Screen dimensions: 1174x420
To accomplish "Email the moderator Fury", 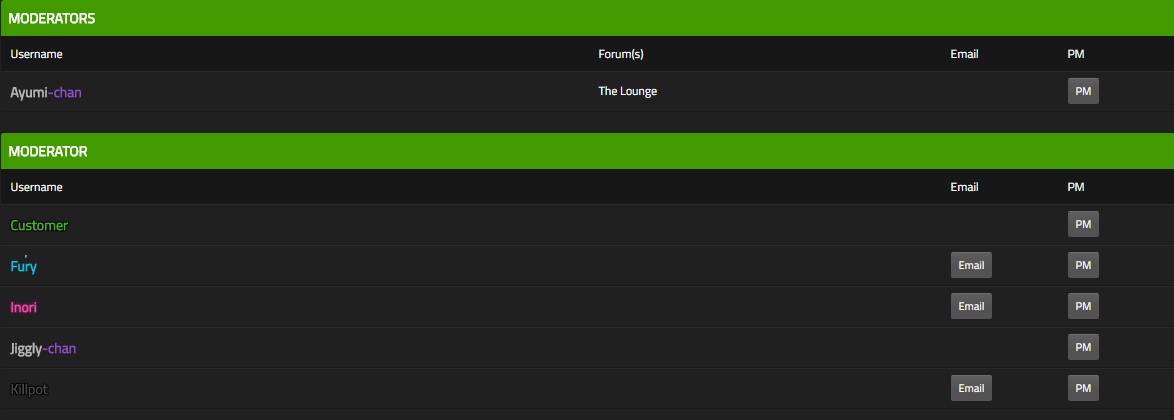I will pos(971,265).
